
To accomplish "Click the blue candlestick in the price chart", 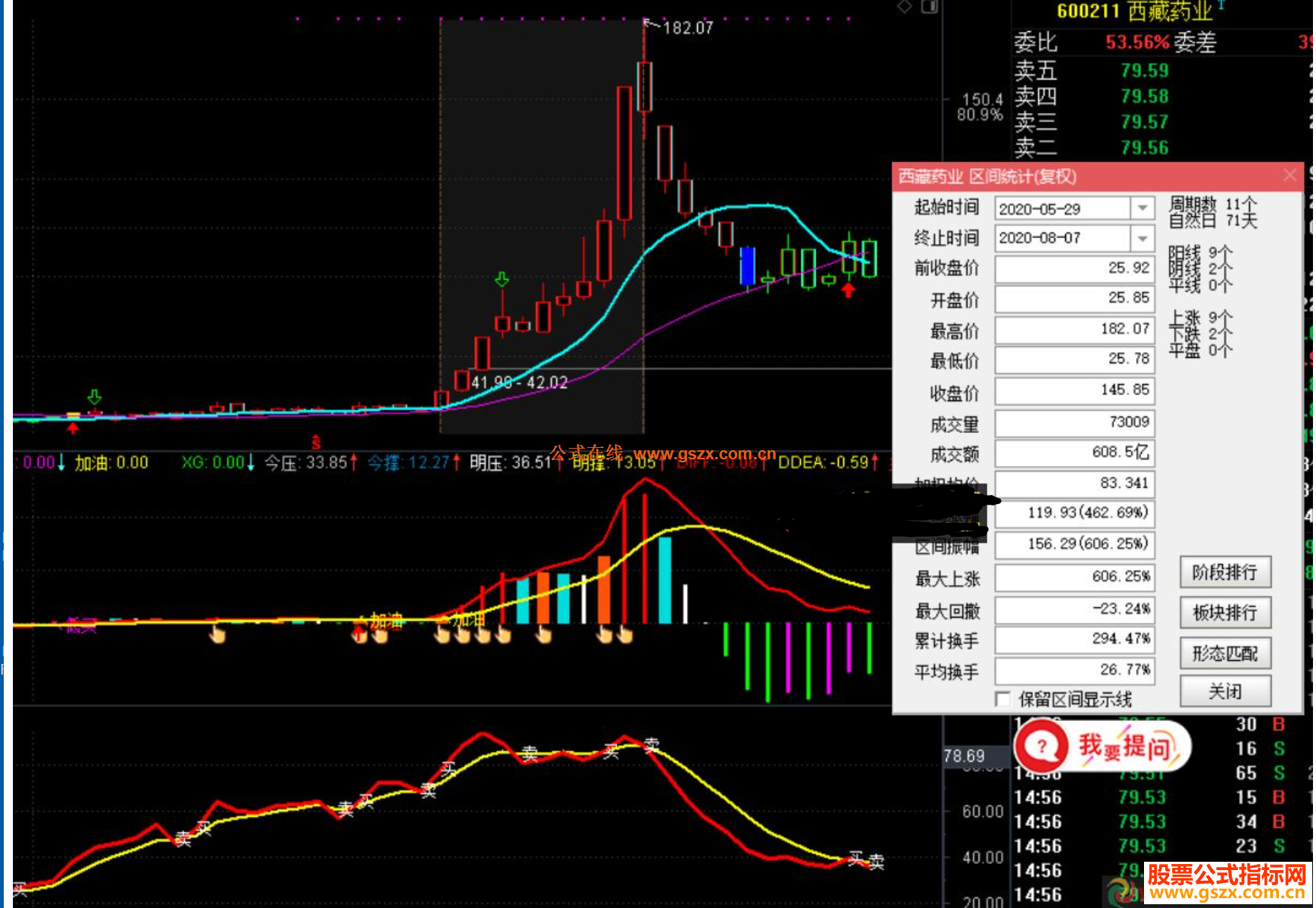I will click(x=748, y=265).
